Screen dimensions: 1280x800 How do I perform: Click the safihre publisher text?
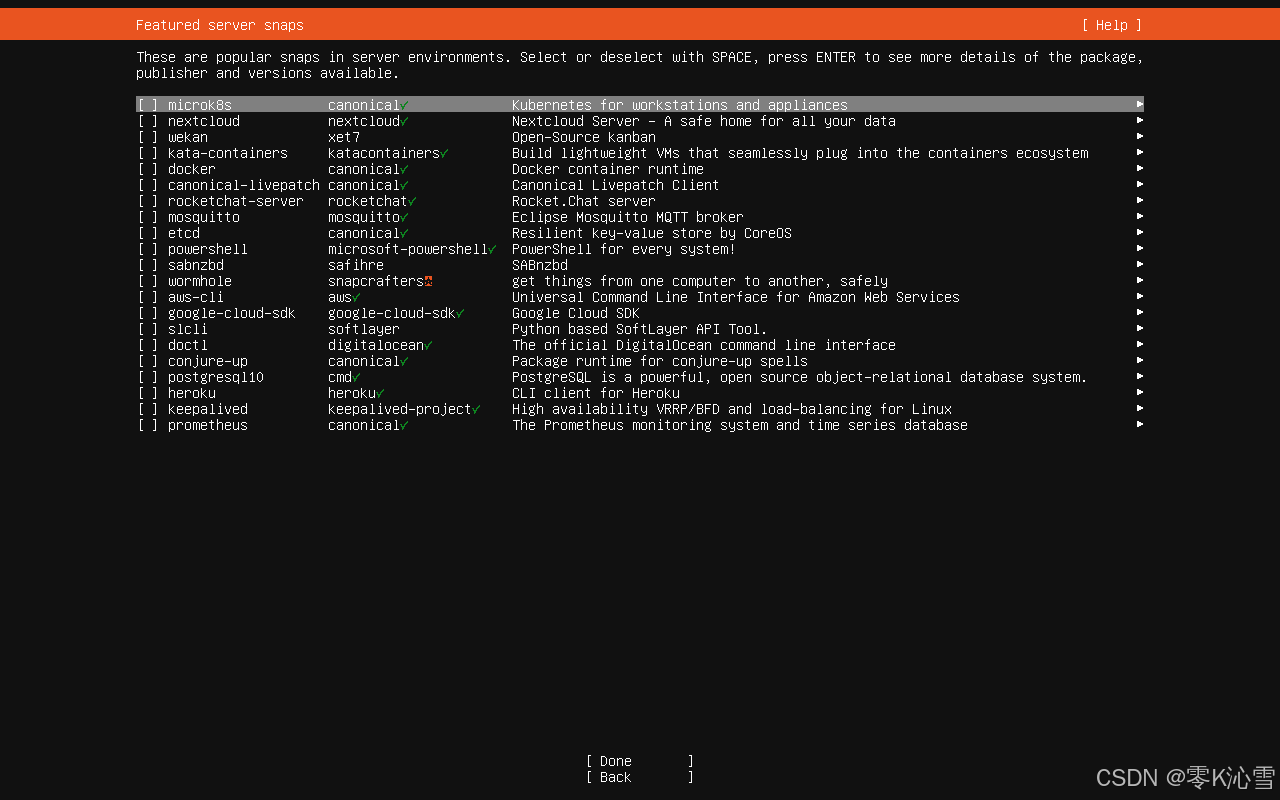356,265
